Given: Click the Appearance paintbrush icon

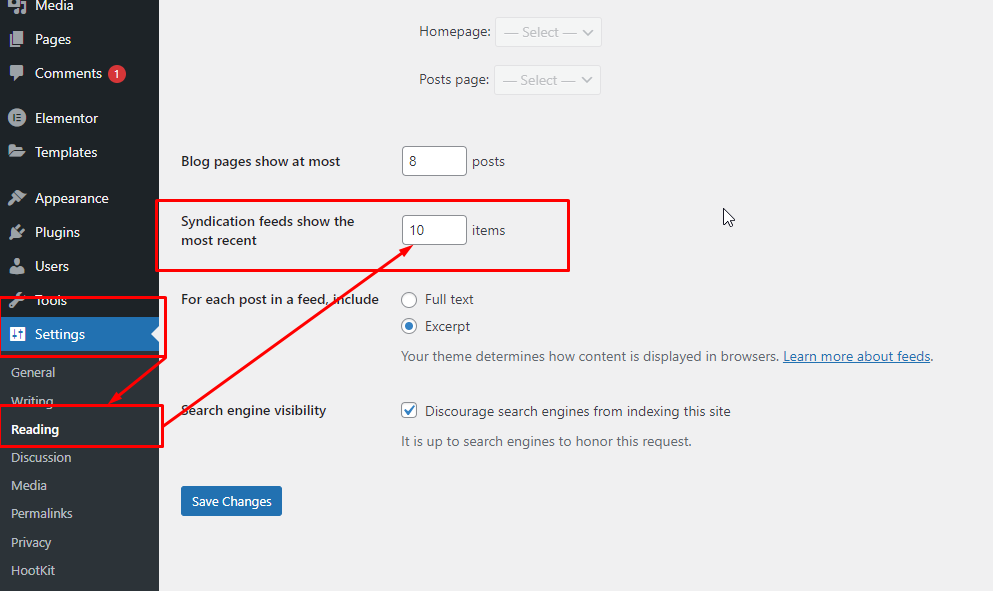Looking at the screenshot, I should (x=17, y=198).
